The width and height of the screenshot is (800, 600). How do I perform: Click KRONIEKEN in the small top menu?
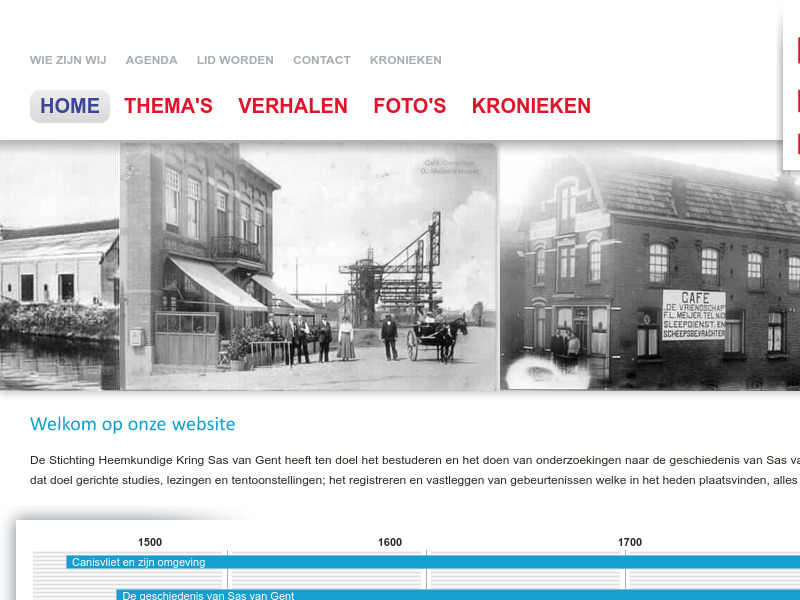(405, 59)
